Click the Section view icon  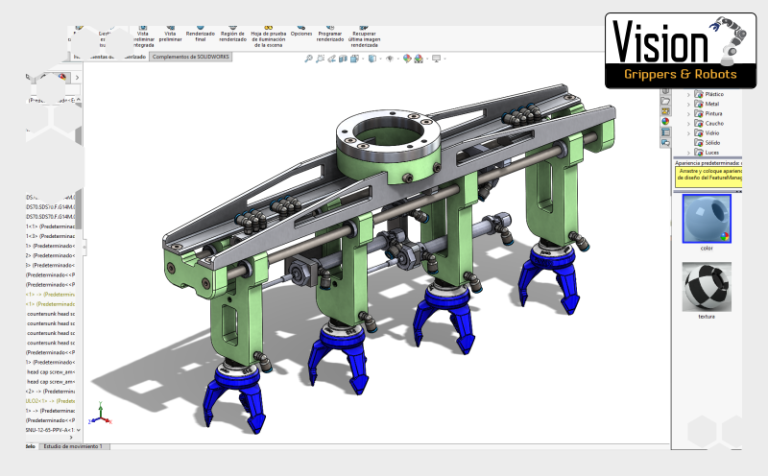[343, 59]
